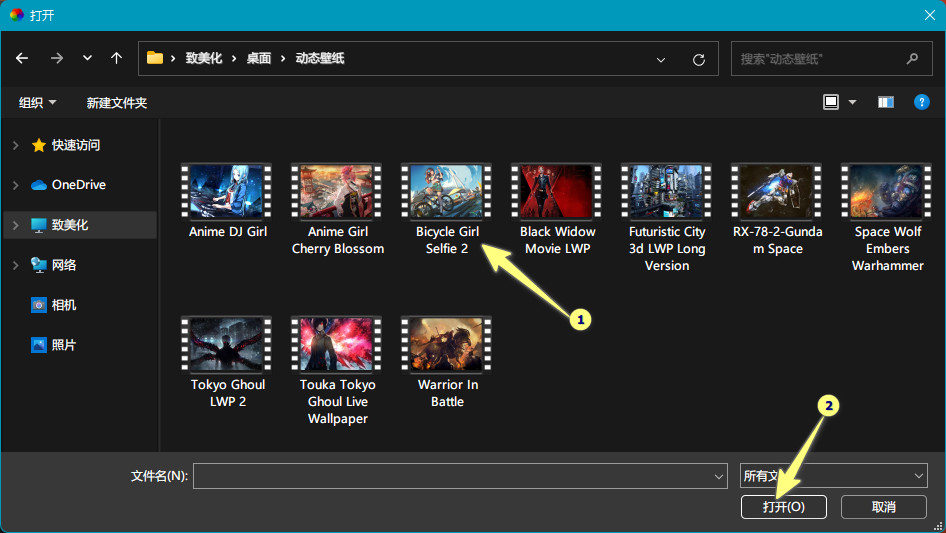Click 新建文件夹 button
The width and height of the screenshot is (946, 533).
[x=116, y=103]
